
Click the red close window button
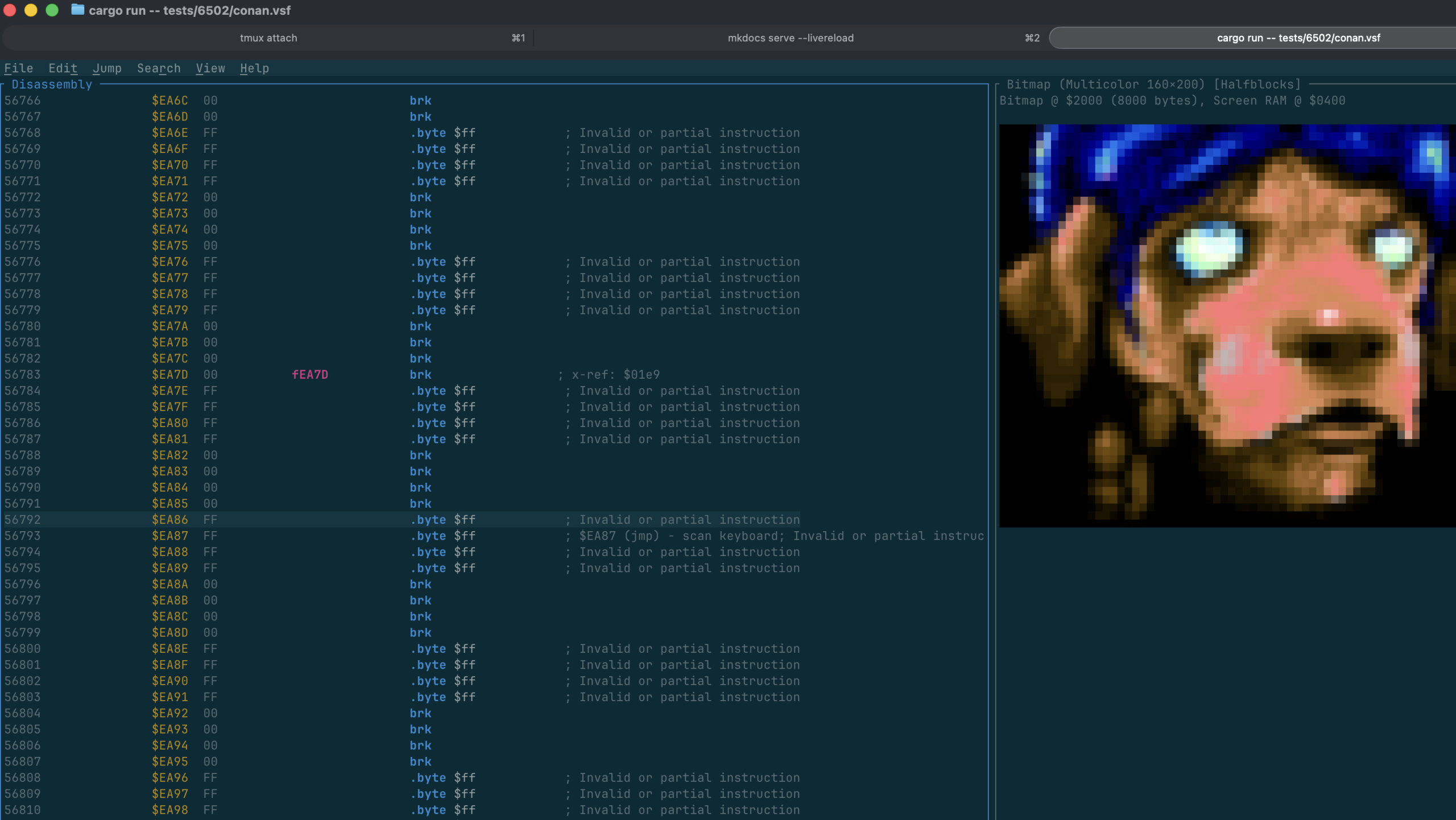(x=10, y=10)
